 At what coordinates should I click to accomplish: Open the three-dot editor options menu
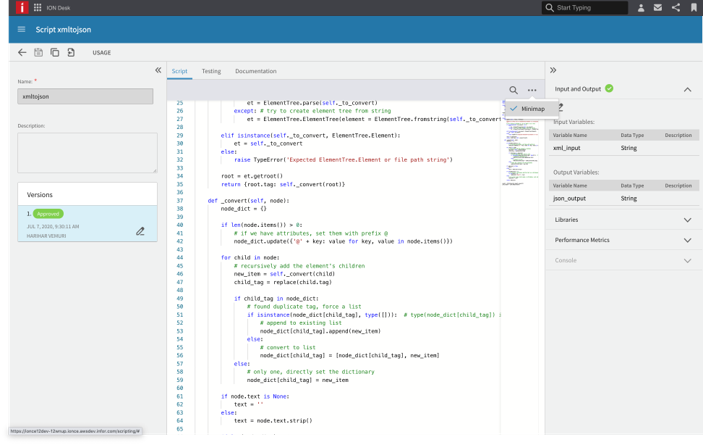(x=532, y=90)
